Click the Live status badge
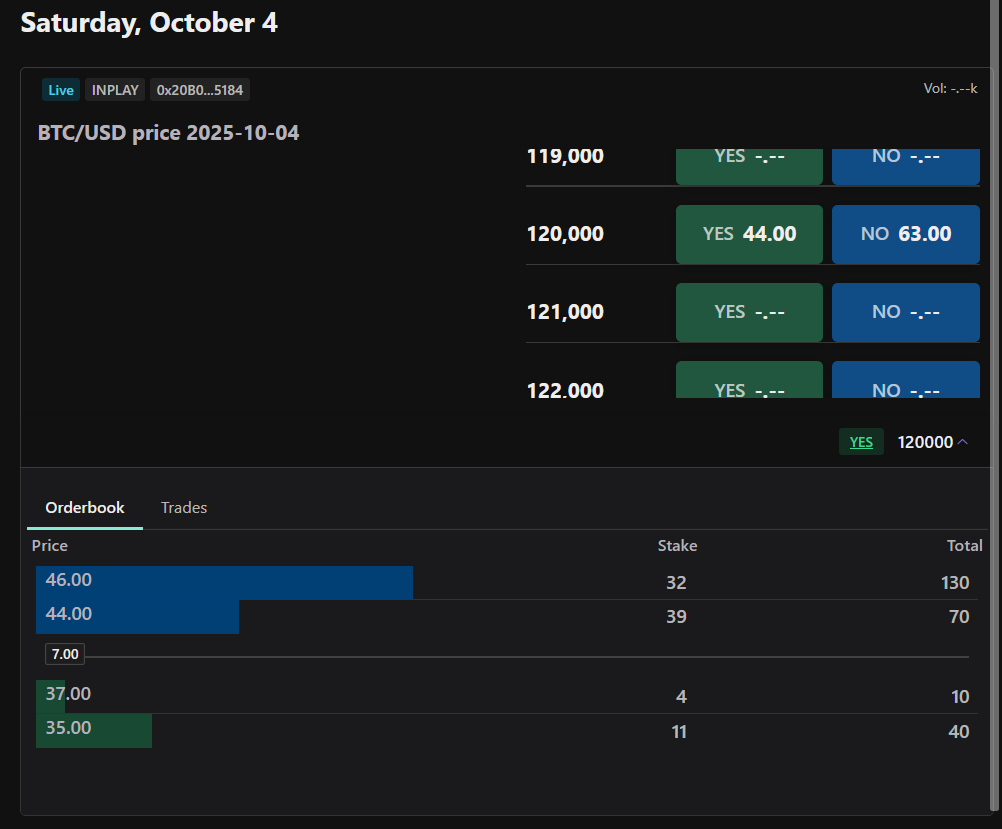Screen dimensions: 1002x829 tap(61, 90)
